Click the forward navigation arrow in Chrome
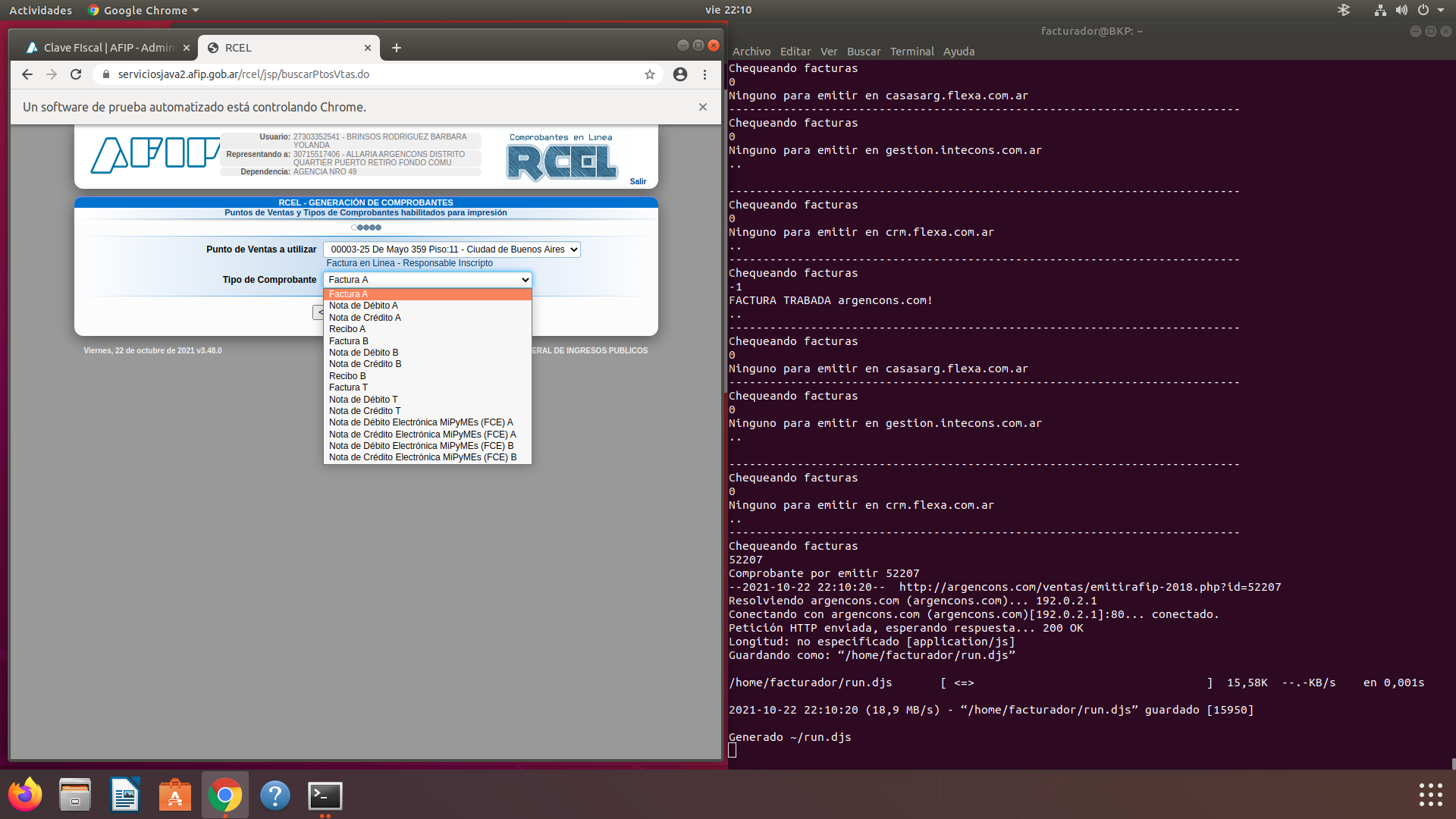This screenshot has height=819, width=1456. tap(52, 74)
